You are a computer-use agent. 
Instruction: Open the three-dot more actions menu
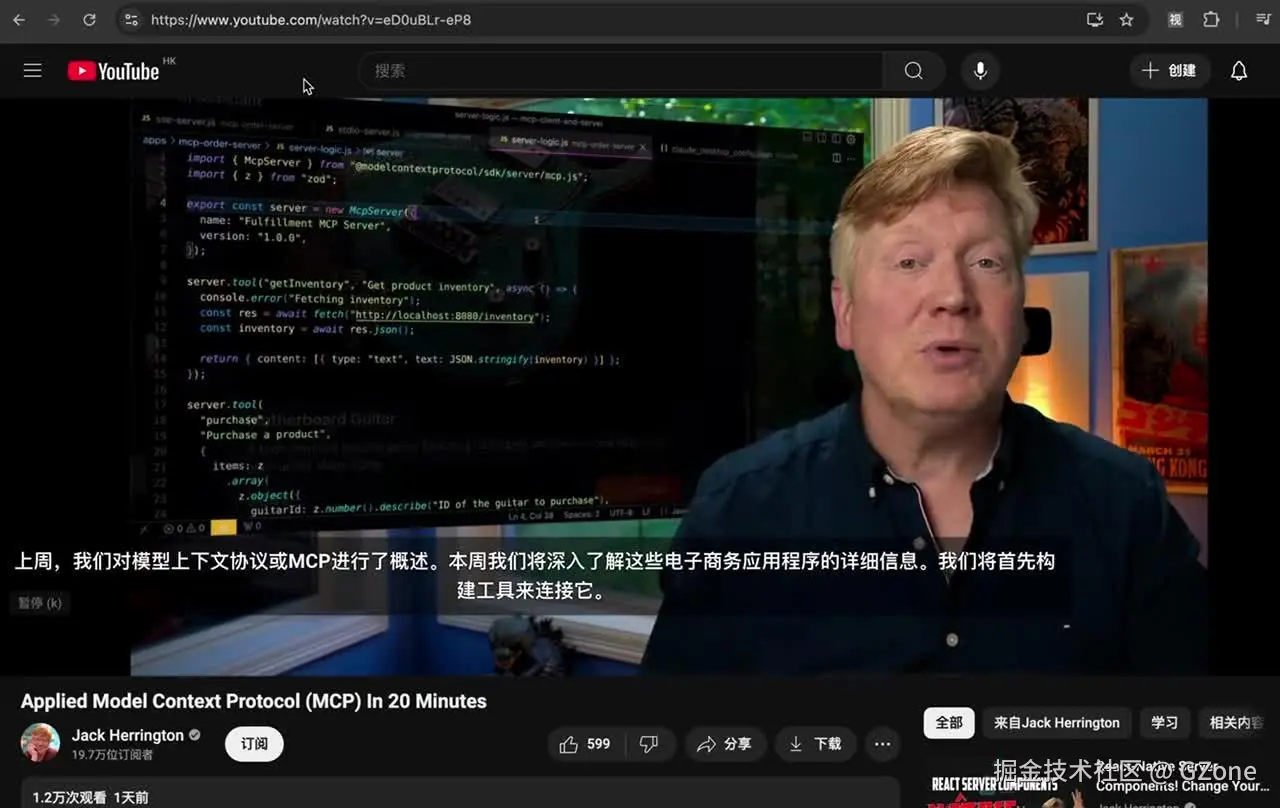coord(882,744)
